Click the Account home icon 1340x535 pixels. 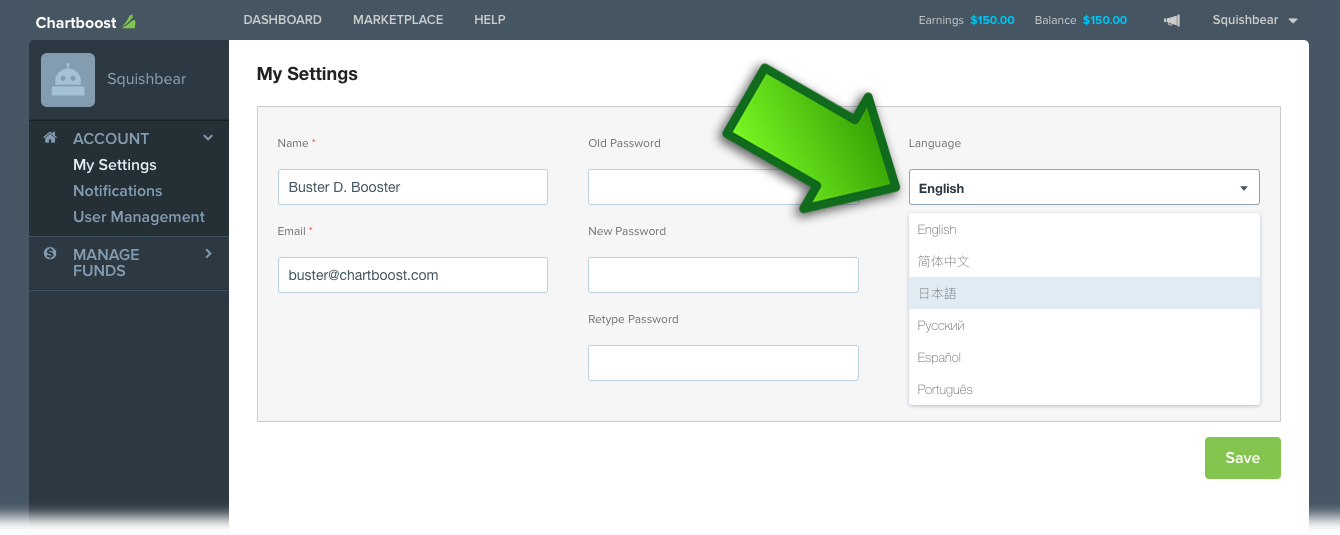50,138
